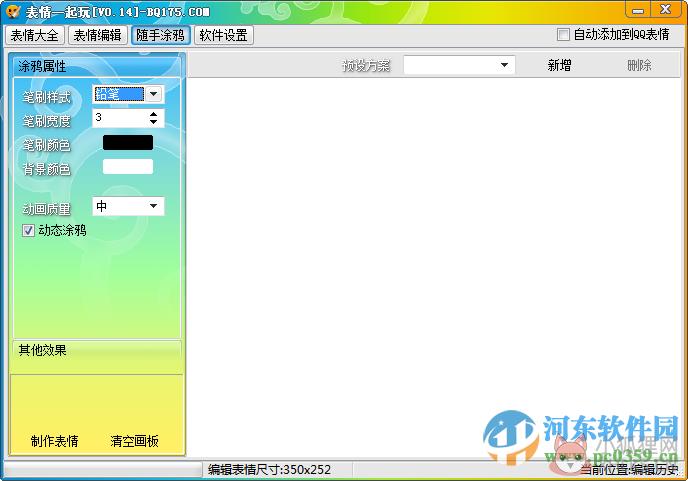Enable 自动添加到QQ表情 checkbox
688x481 pixels.
563,34
